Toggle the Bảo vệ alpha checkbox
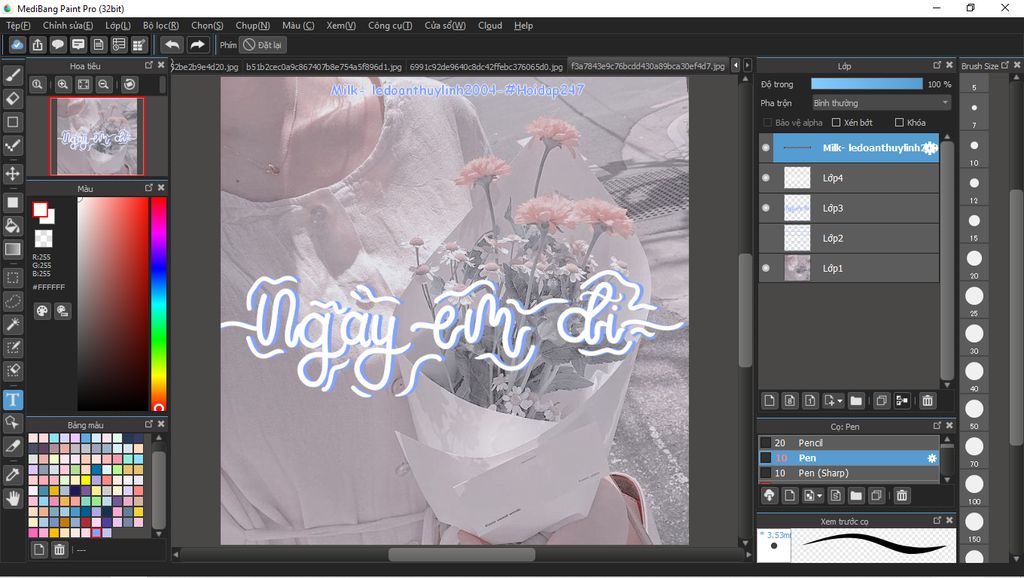 767,123
